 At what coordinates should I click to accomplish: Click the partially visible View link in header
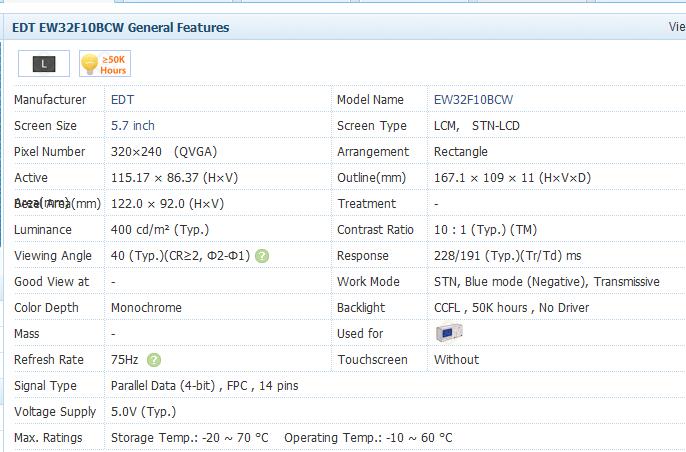coord(677,27)
